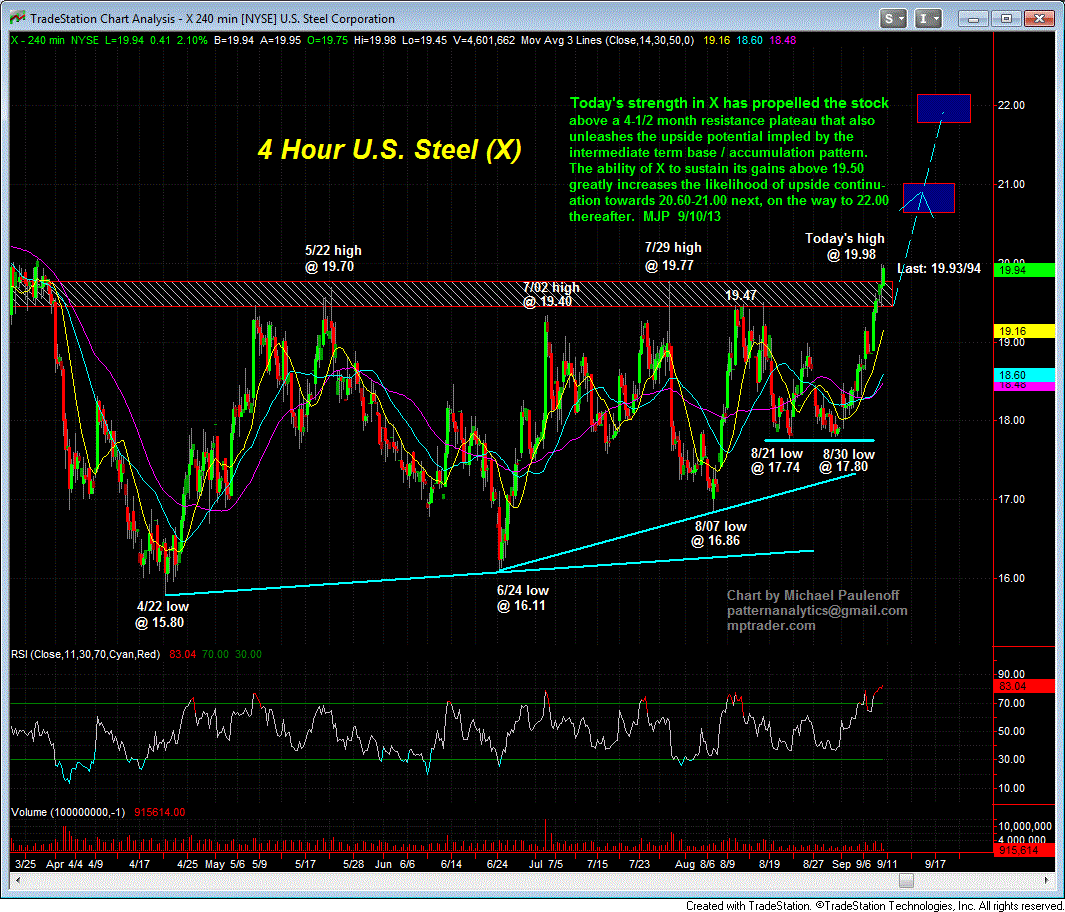Click the horizontal scrollbar thumb

[x=906, y=881]
